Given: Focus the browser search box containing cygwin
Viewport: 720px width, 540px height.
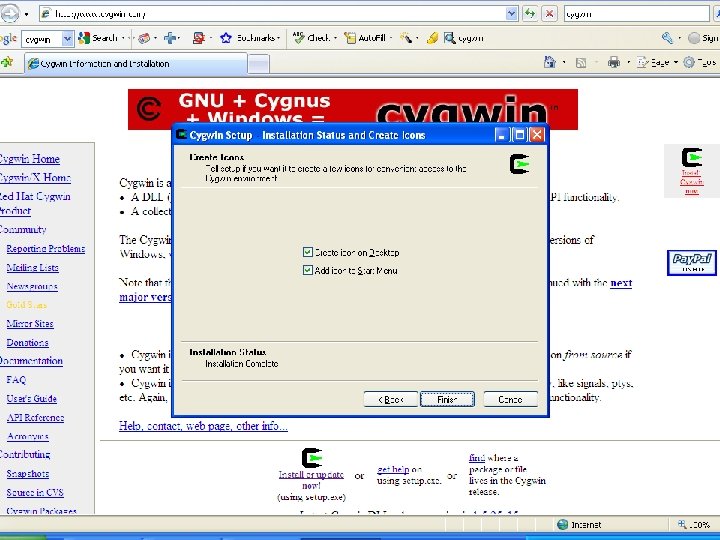Looking at the screenshot, I should (636, 14).
